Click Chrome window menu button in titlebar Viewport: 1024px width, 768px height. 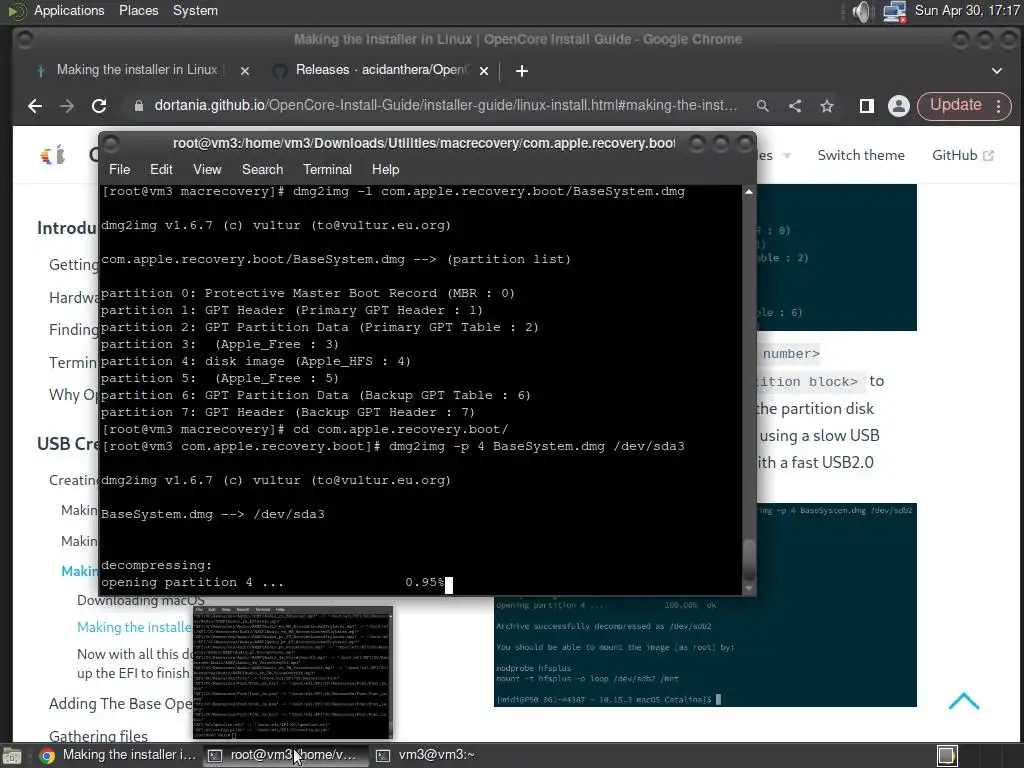(24, 40)
